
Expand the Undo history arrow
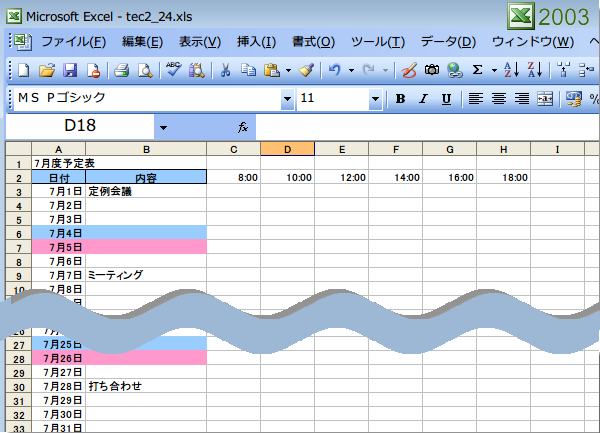pos(351,70)
